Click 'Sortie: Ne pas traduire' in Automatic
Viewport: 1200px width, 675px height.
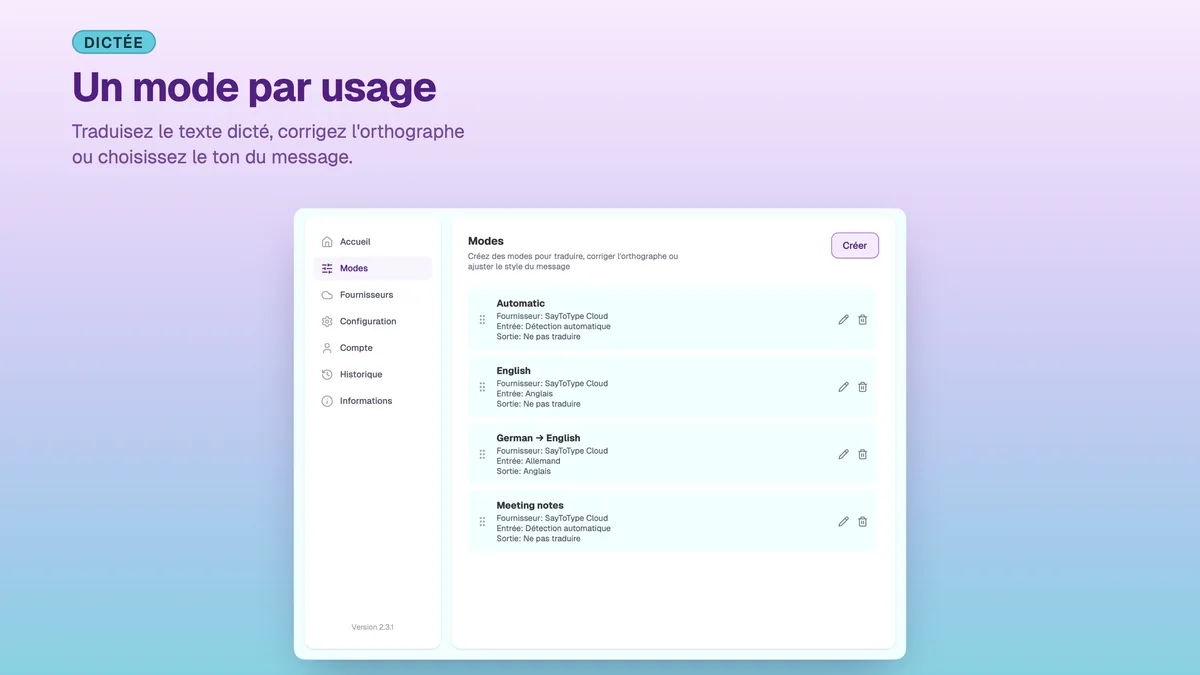pos(538,337)
